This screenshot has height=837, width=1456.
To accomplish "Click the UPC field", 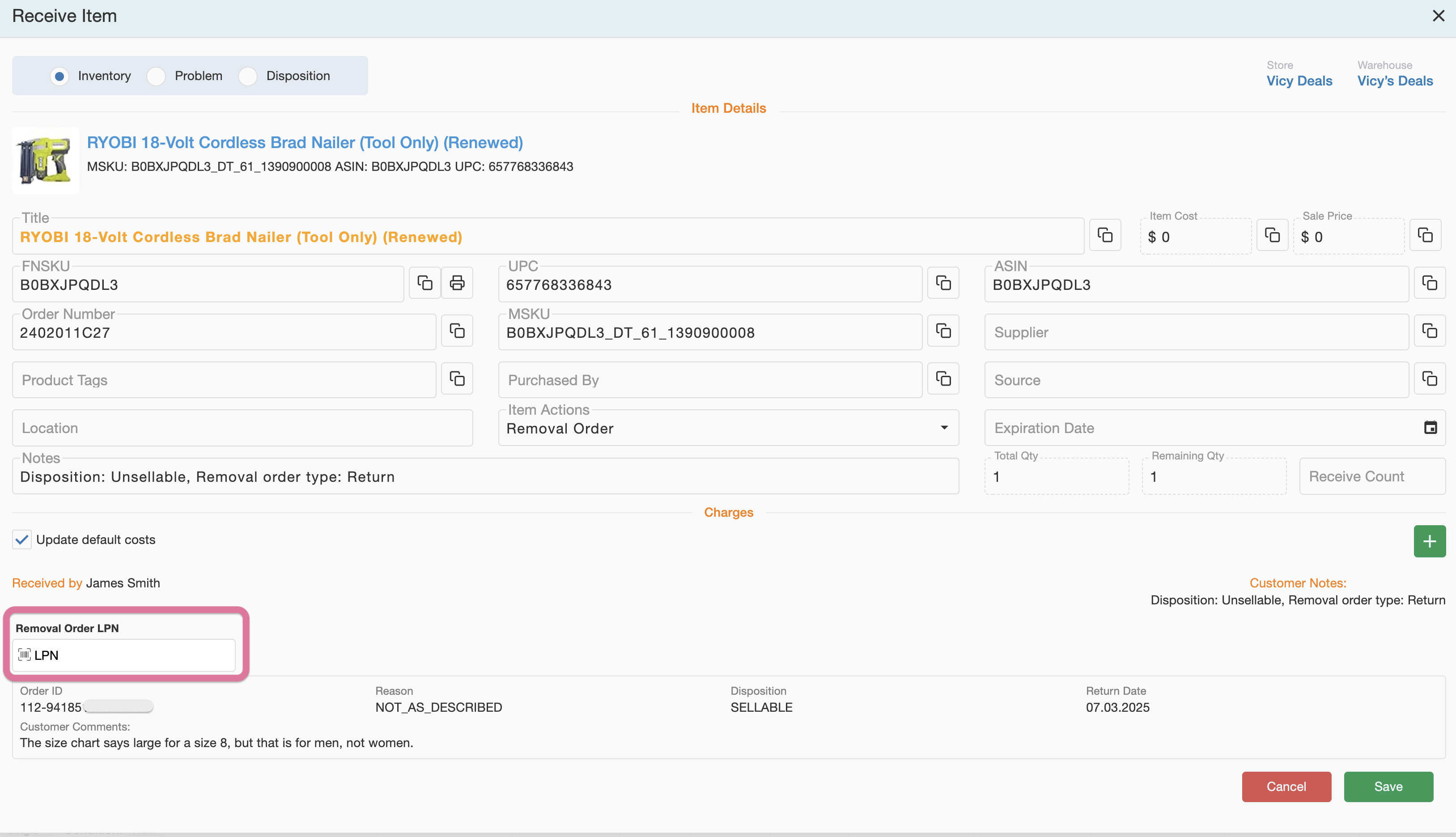I will point(710,284).
